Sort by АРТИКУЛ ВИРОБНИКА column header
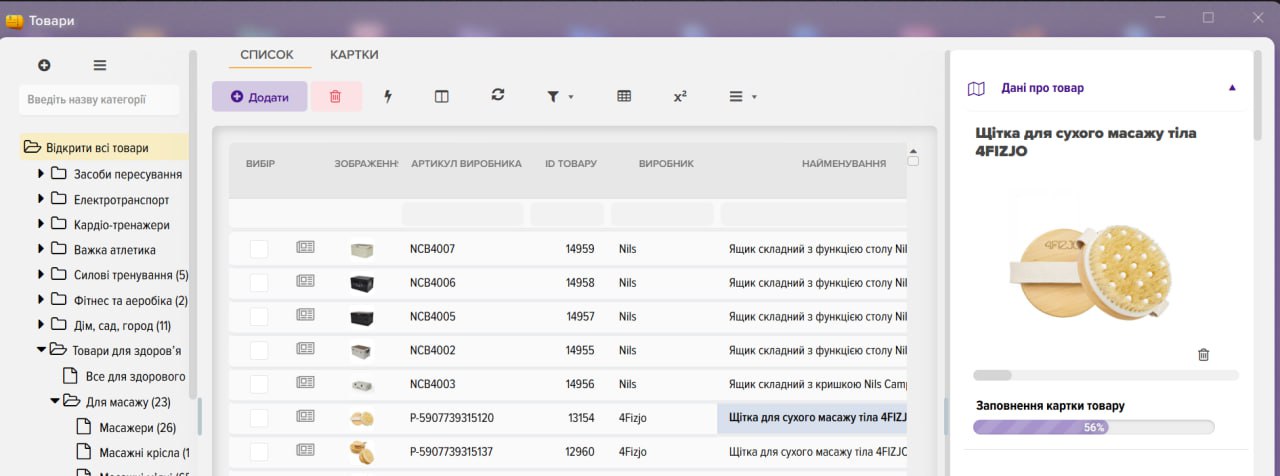Viewport: 1280px width, 476px height. [466, 164]
